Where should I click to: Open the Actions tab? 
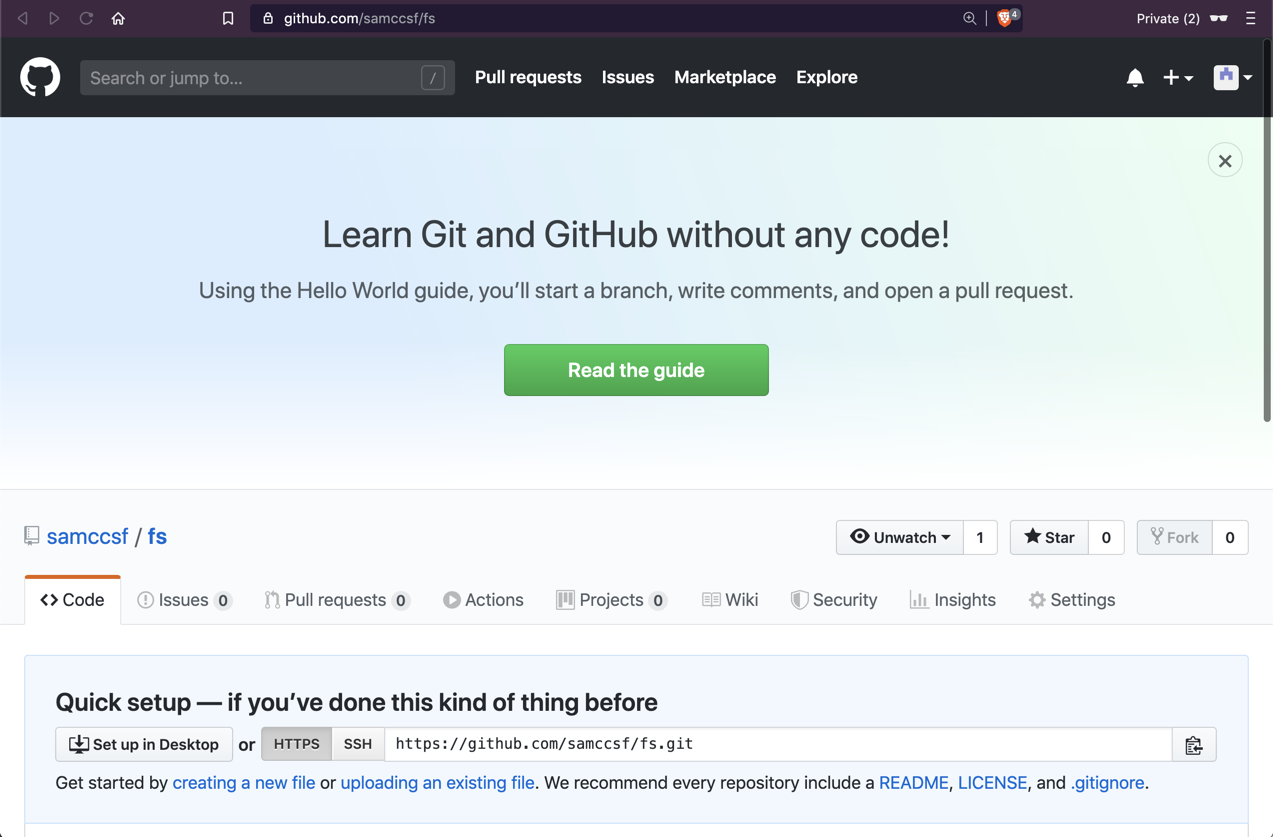click(483, 600)
